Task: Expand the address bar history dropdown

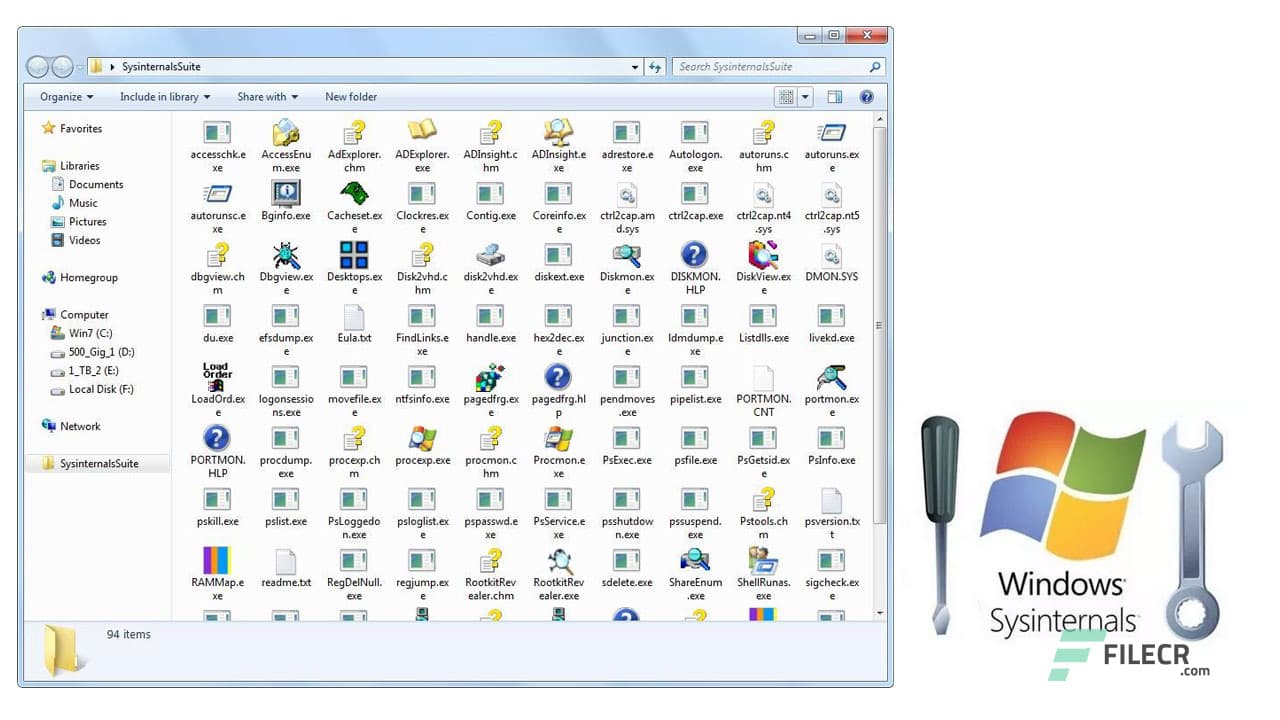Action: click(x=634, y=66)
